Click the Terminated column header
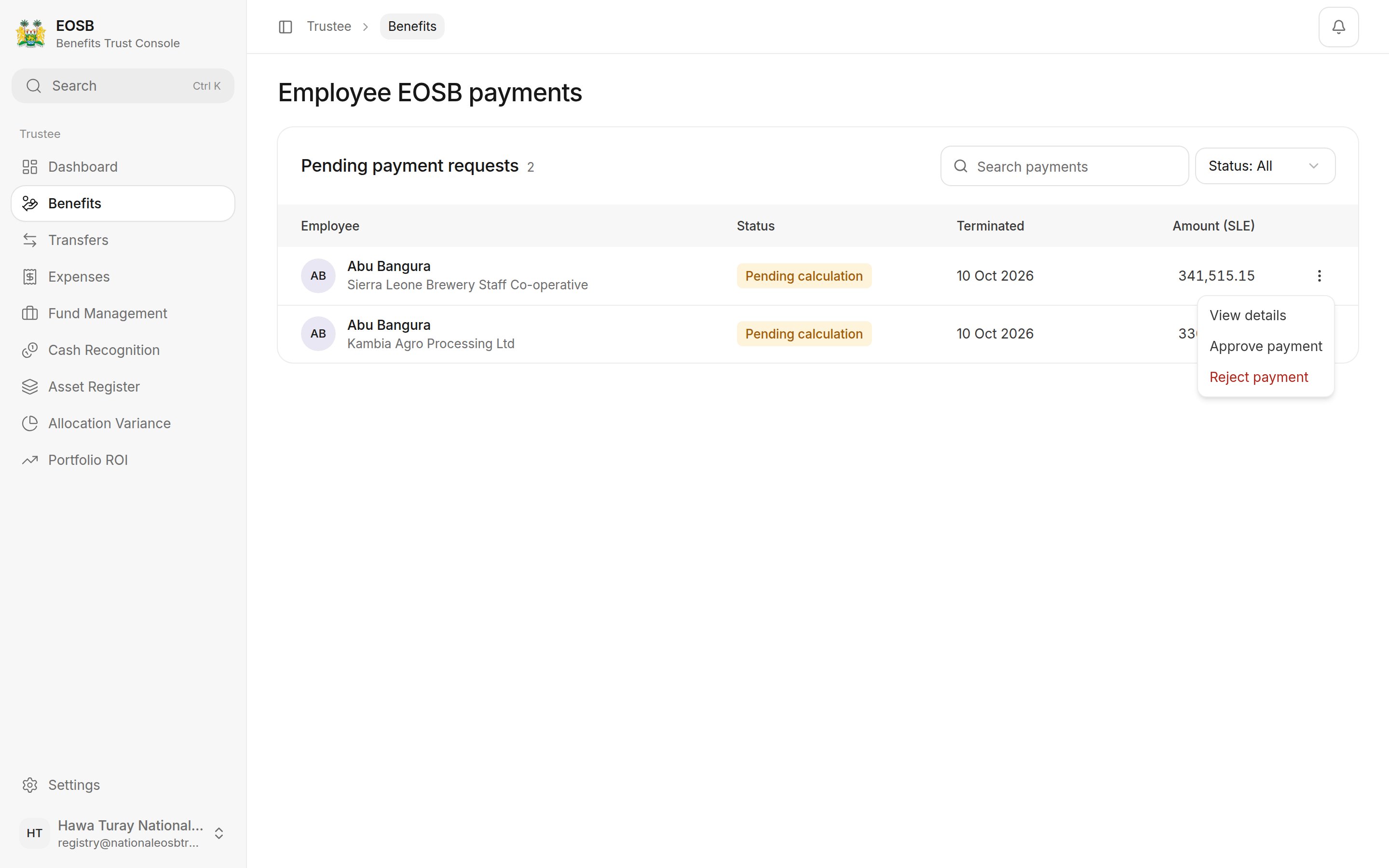 [x=990, y=226]
